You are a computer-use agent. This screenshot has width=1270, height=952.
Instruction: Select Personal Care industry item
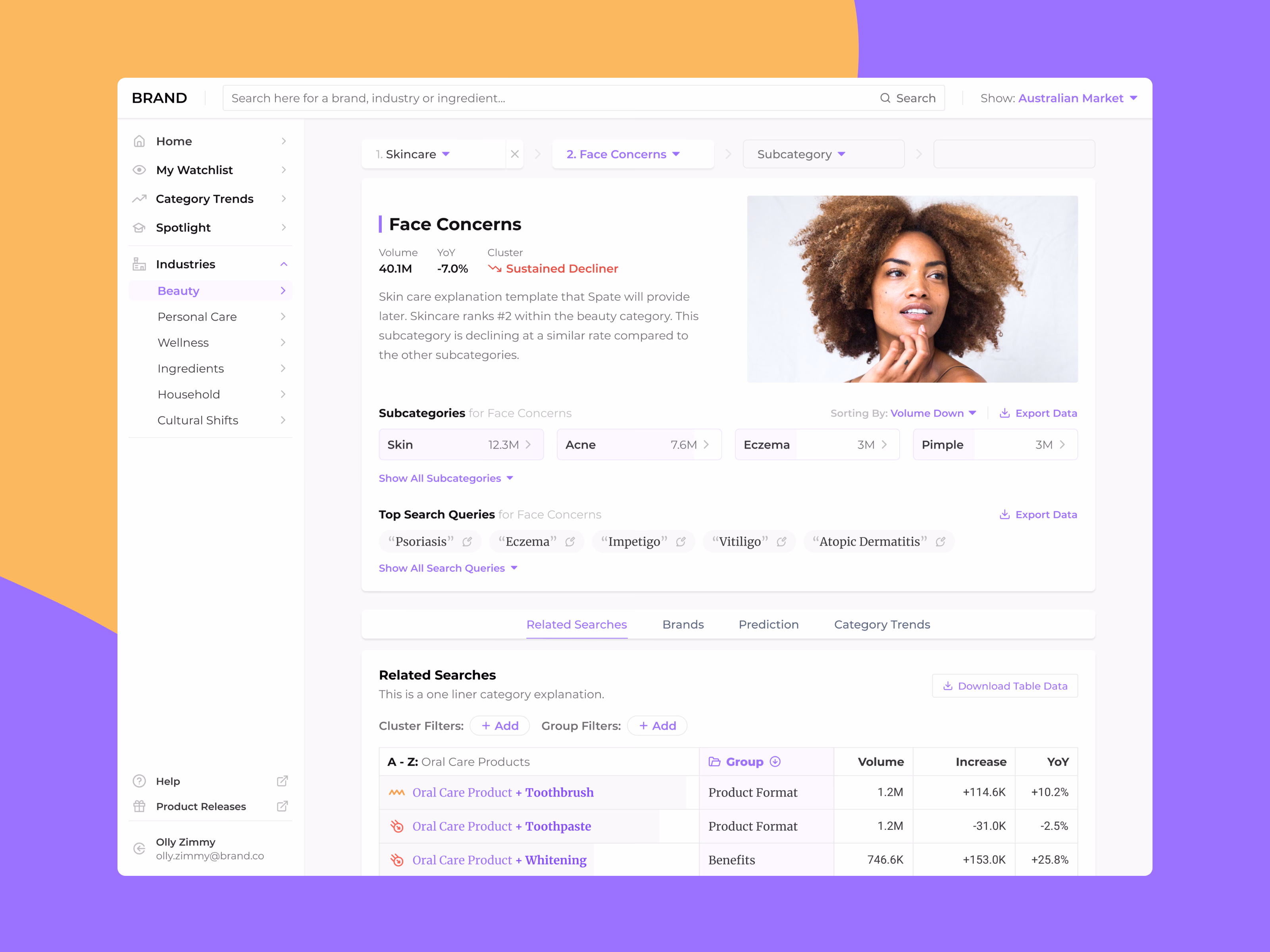211,317
